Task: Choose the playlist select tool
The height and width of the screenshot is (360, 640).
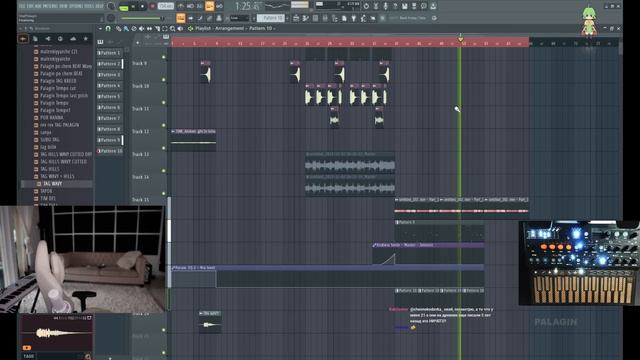Action: coord(165,29)
